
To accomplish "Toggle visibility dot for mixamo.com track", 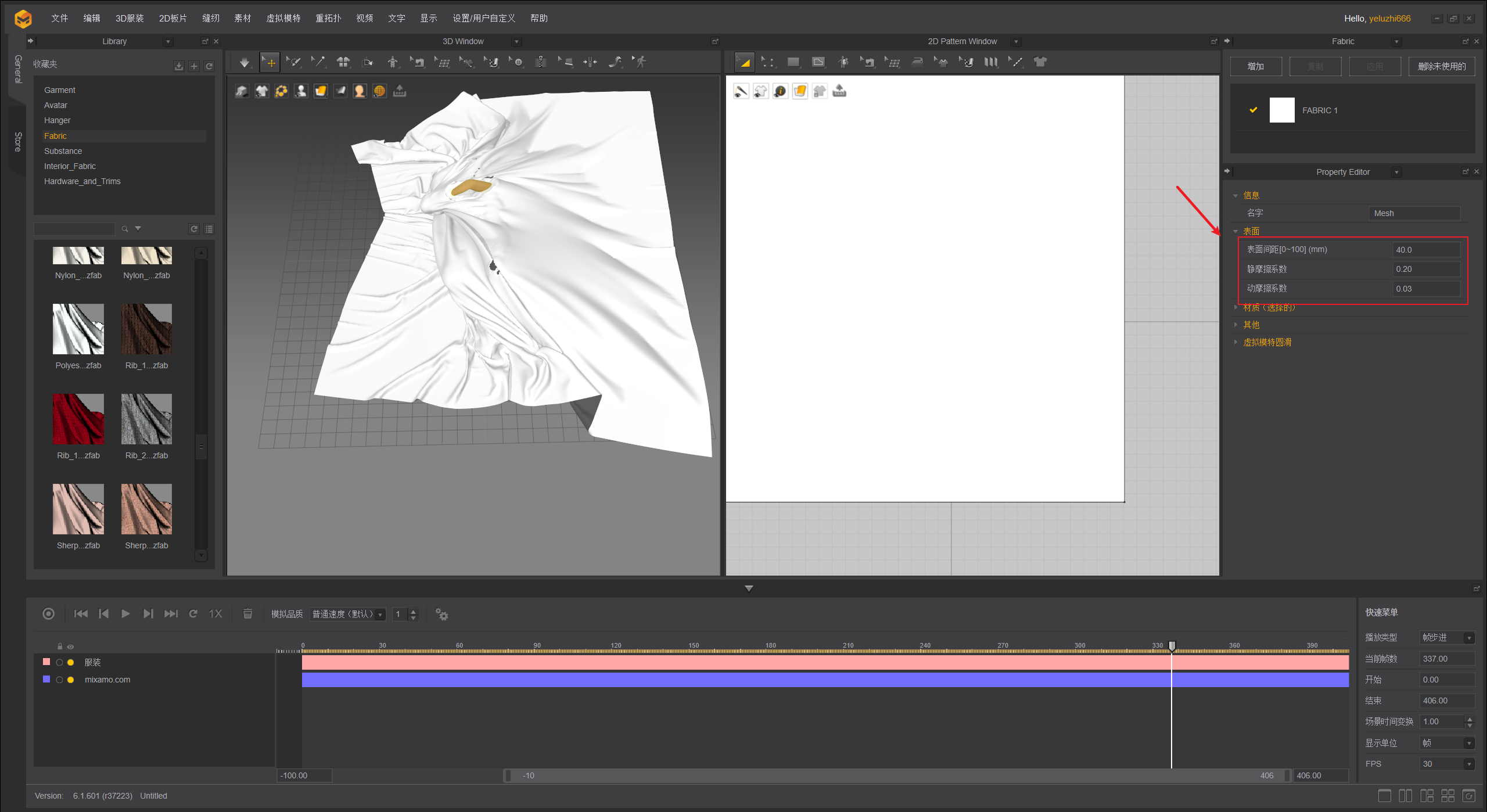I will coord(71,680).
